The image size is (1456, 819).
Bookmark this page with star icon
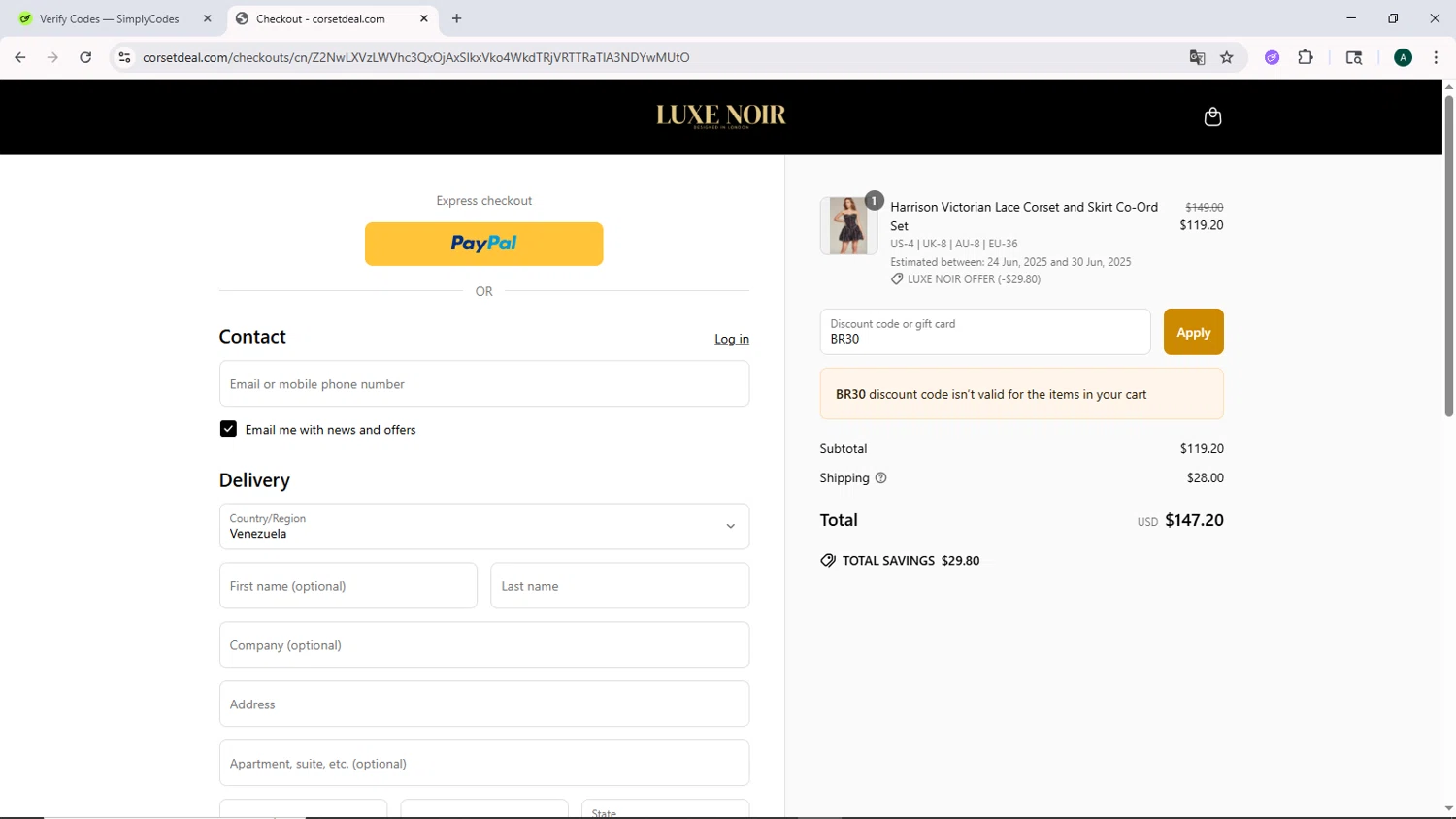1227,57
